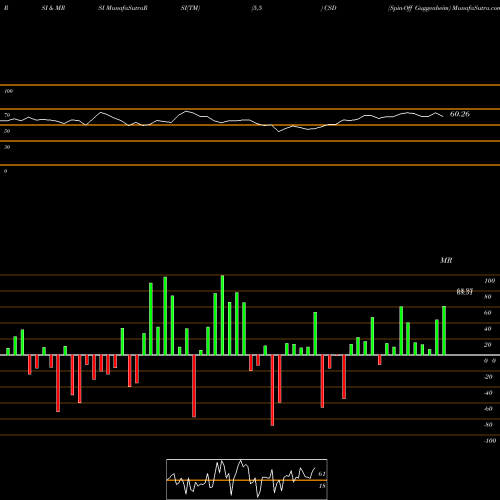This screenshot has width=500, height=500.
Task: Click the RSI axis label 70
Action: click(x=7, y=115)
